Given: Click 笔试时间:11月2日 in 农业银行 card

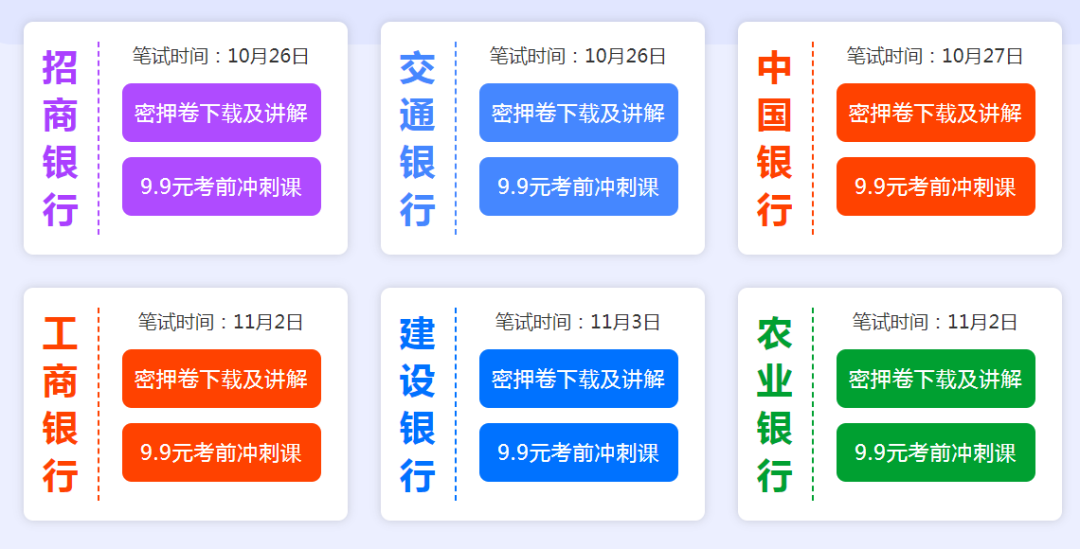Looking at the screenshot, I should click(x=935, y=322).
